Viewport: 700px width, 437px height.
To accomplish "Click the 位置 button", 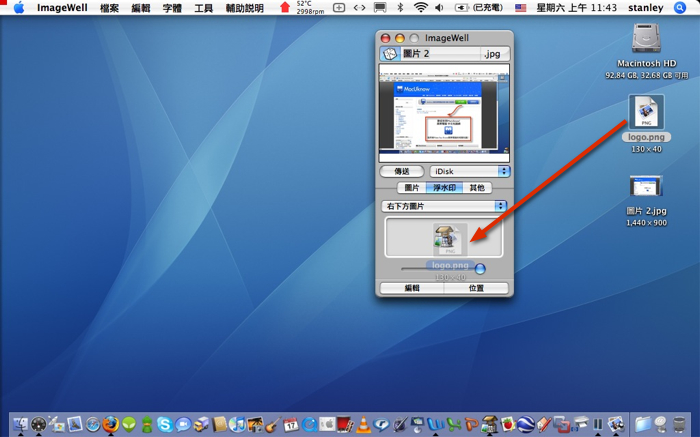I will 476,288.
